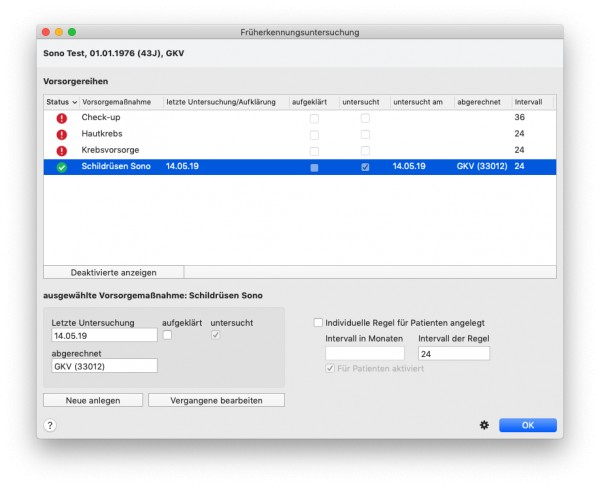600x487 pixels.
Task: Sort the table by the Intervall column header
Action: pos(528,102)
